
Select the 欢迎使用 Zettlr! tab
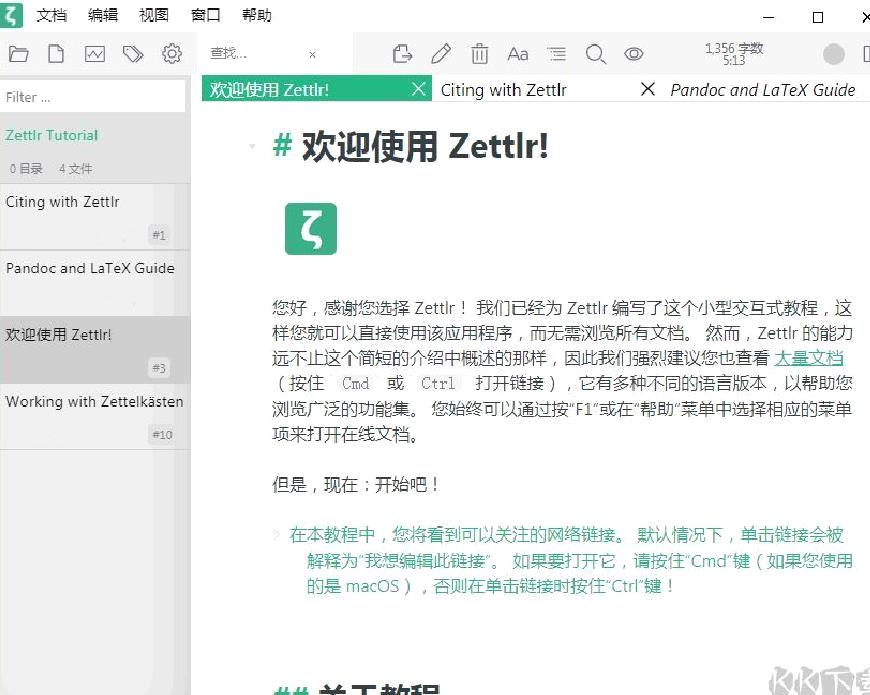pos(269,89)
